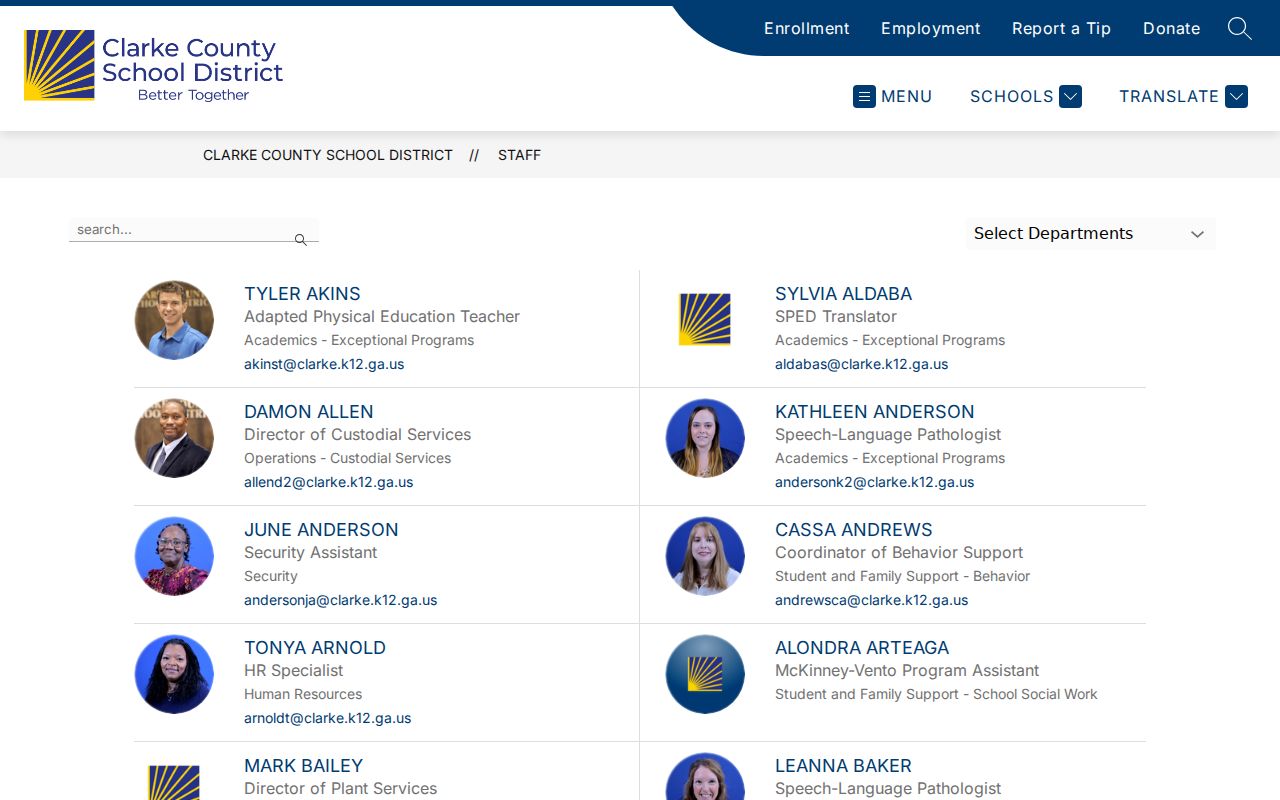This screenshot has width=1280, height=800.
Task: Open the Donate link
Action: point(1172,28)
